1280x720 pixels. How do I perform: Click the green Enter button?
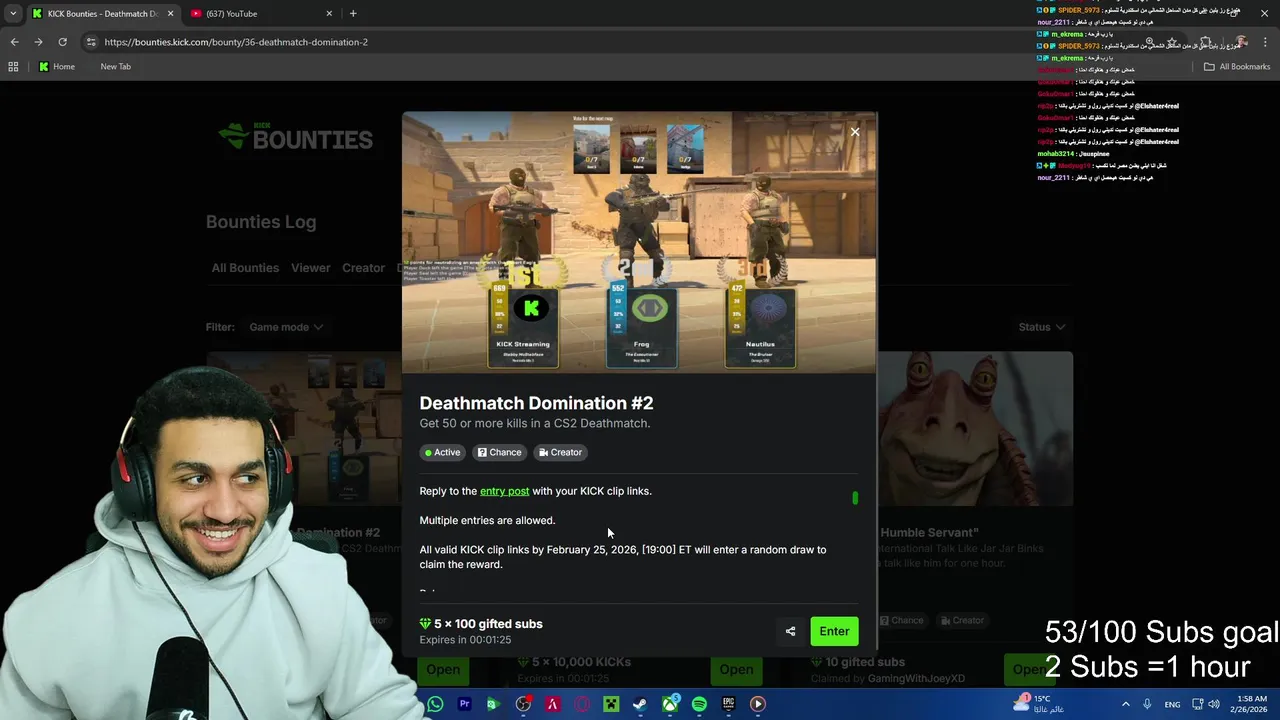pos(834,631)
